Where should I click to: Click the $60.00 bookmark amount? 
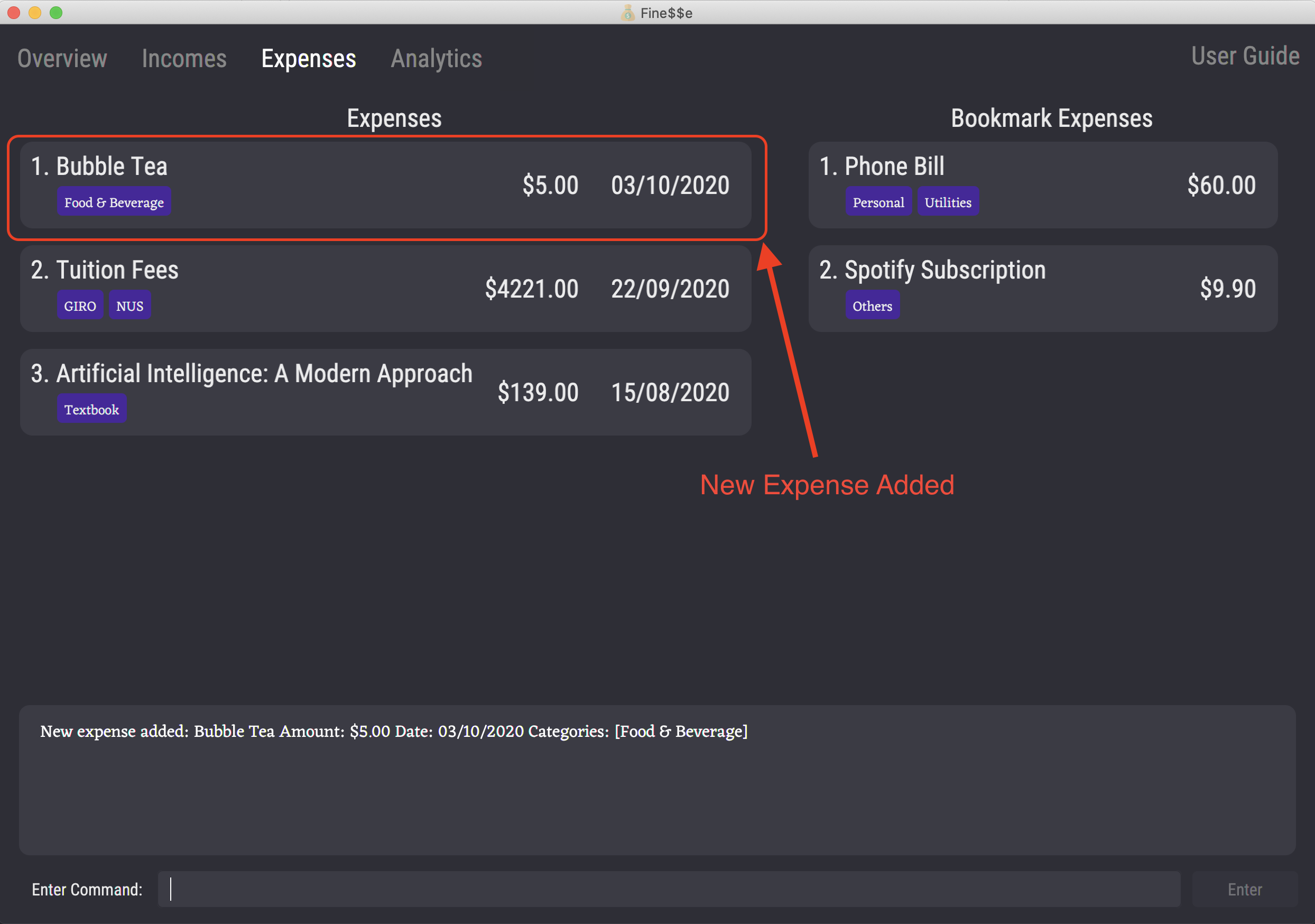[1221, 186]
